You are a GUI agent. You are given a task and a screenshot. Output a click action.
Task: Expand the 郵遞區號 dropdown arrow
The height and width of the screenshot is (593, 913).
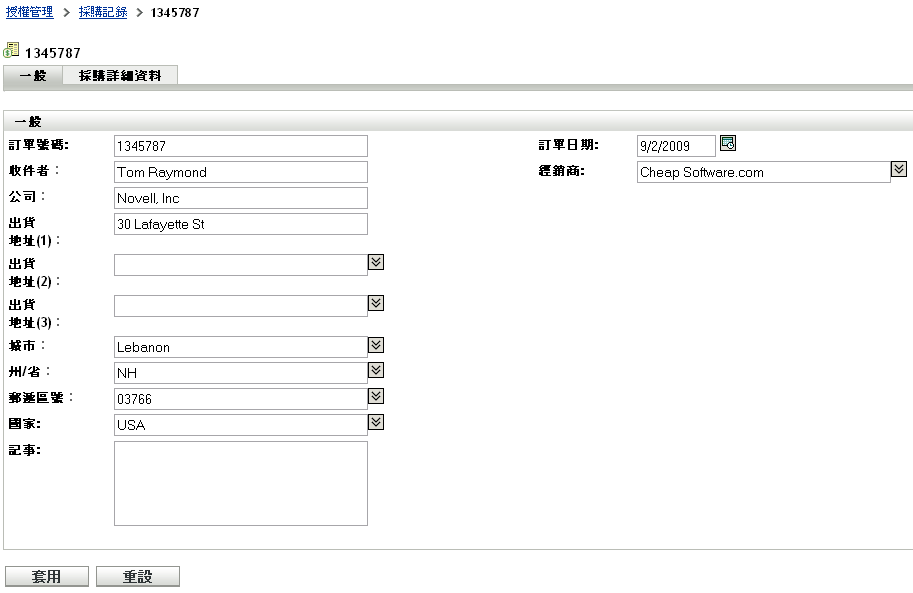(376, 397)
